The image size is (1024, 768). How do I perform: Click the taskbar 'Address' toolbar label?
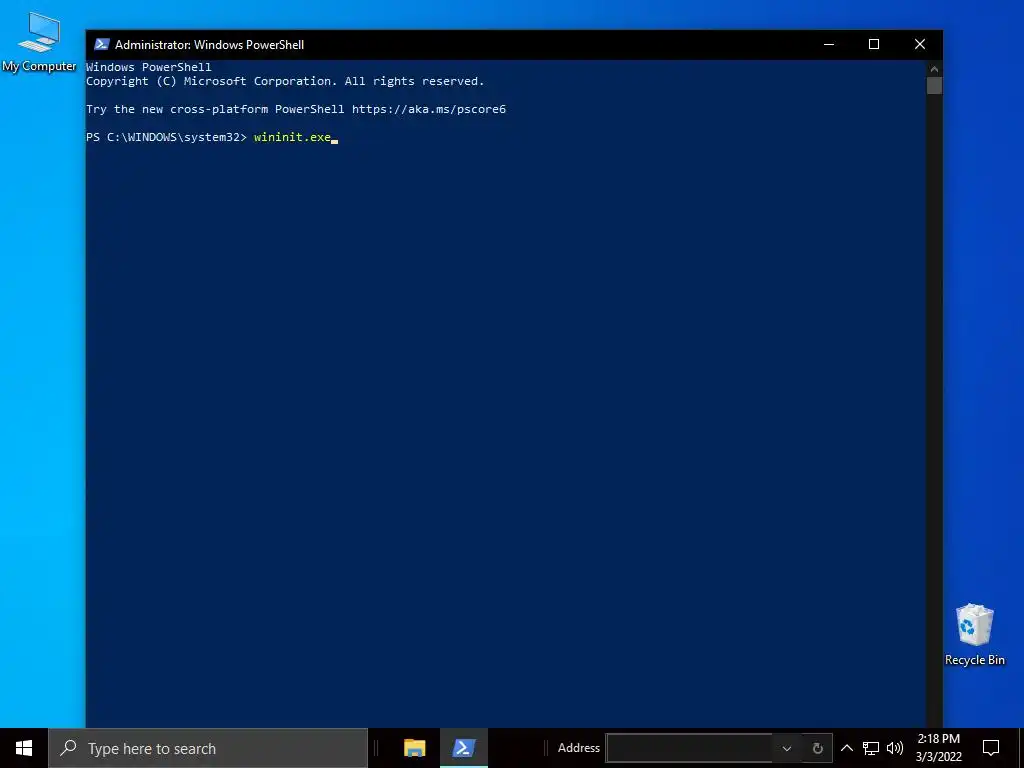tap(579, 748)
